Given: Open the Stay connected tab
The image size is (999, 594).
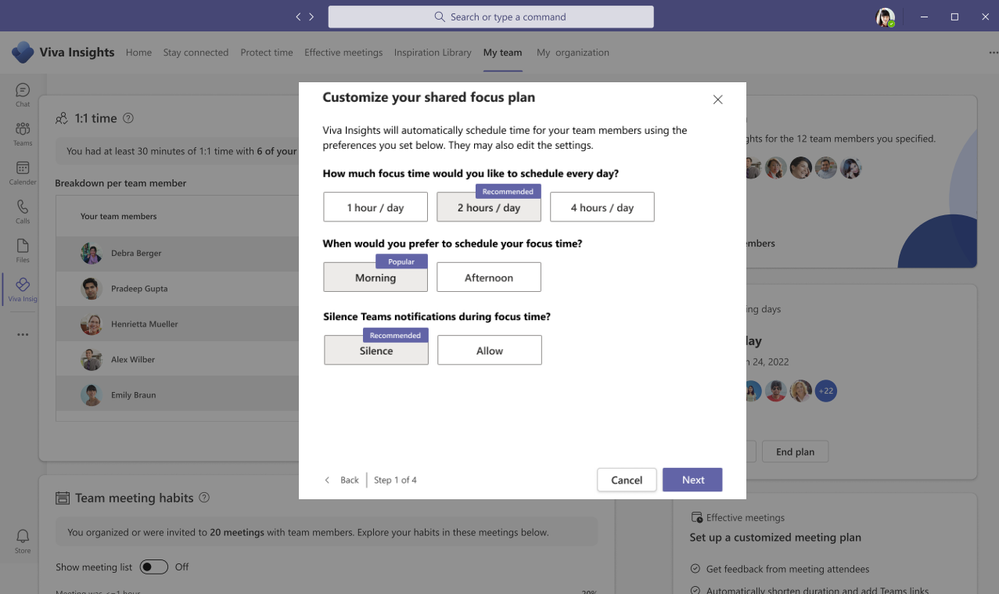Looking at the screenshot, I should (x=196, y=52).
